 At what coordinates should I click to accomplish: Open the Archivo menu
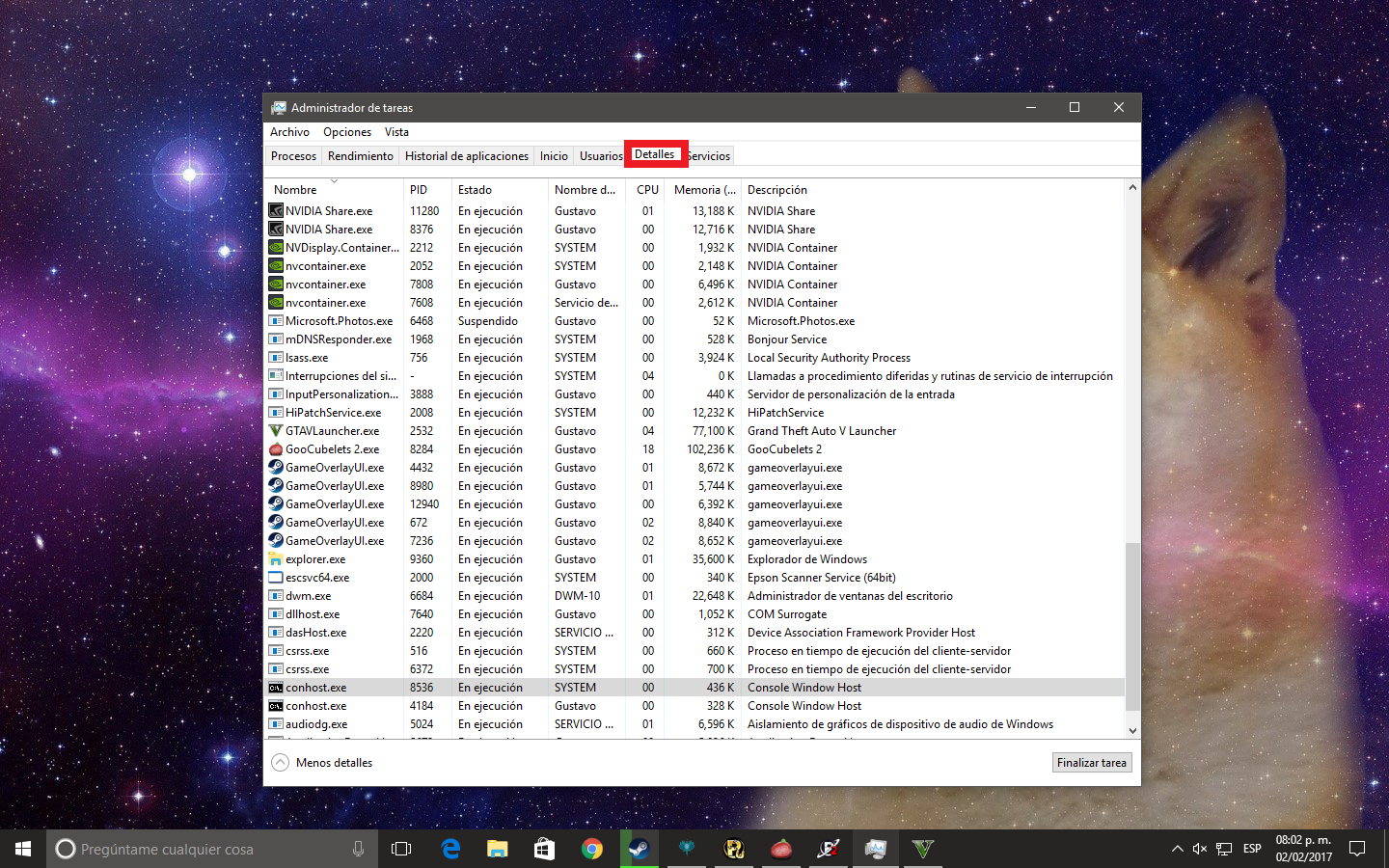(289, 132)
